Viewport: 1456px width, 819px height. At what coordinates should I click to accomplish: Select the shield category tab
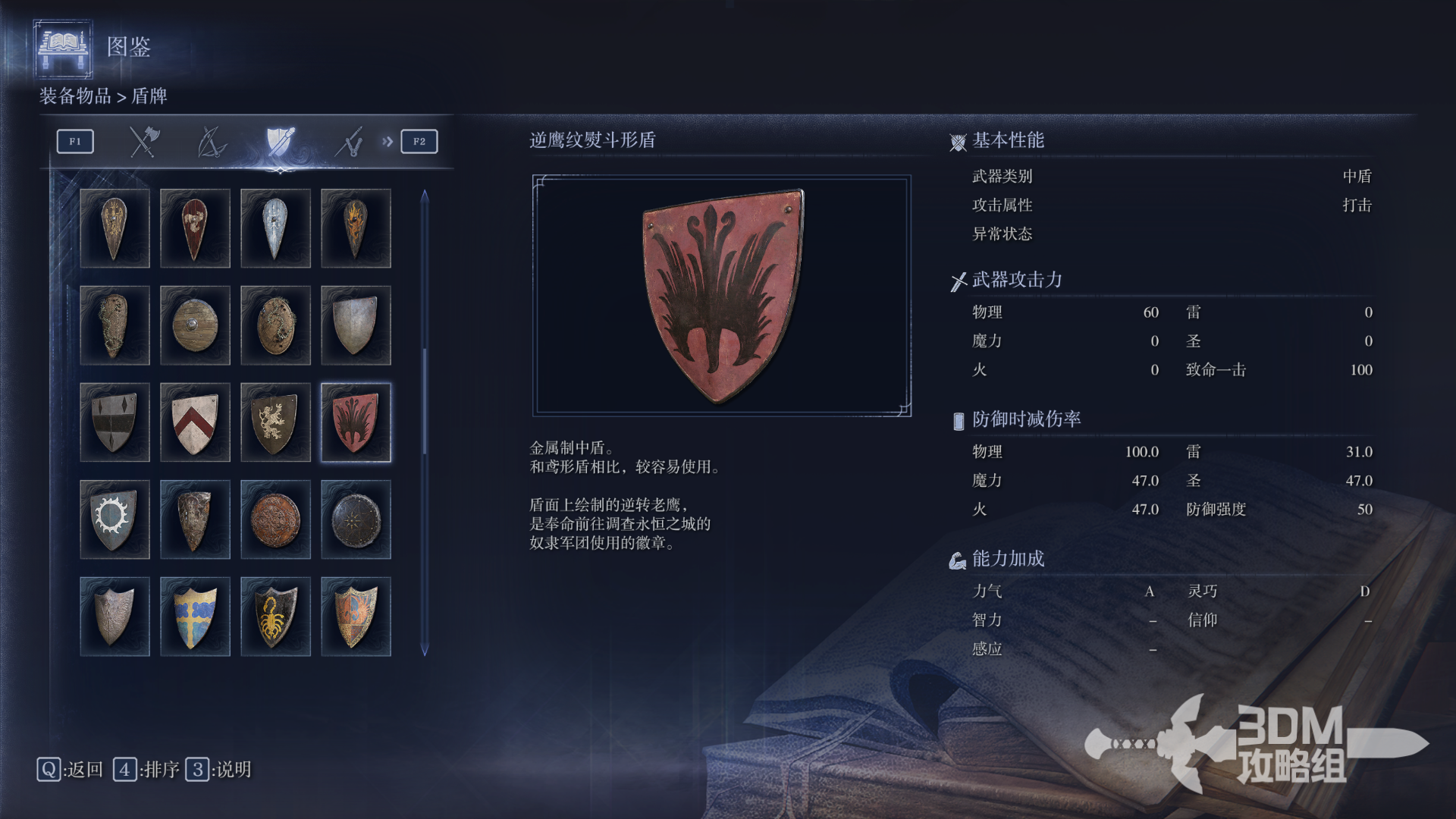click(x=280, y=142)
